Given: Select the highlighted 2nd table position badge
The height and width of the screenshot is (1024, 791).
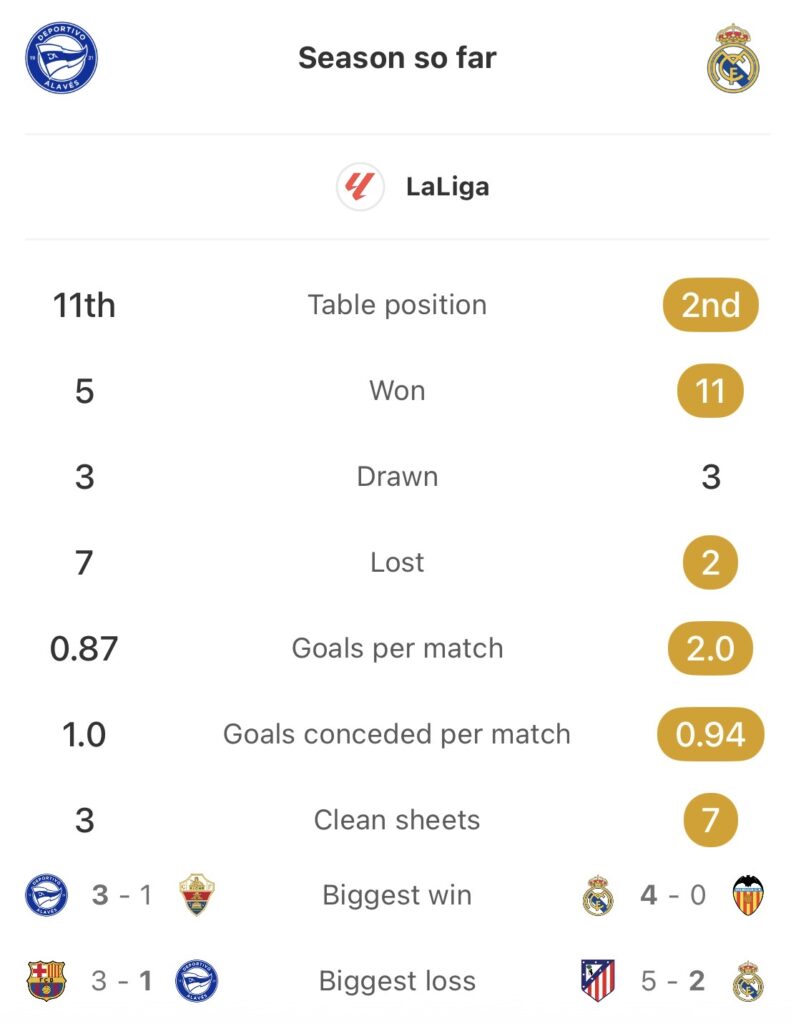Looking at the screenshot, I should pyautogui.click(x=710, y=305).
